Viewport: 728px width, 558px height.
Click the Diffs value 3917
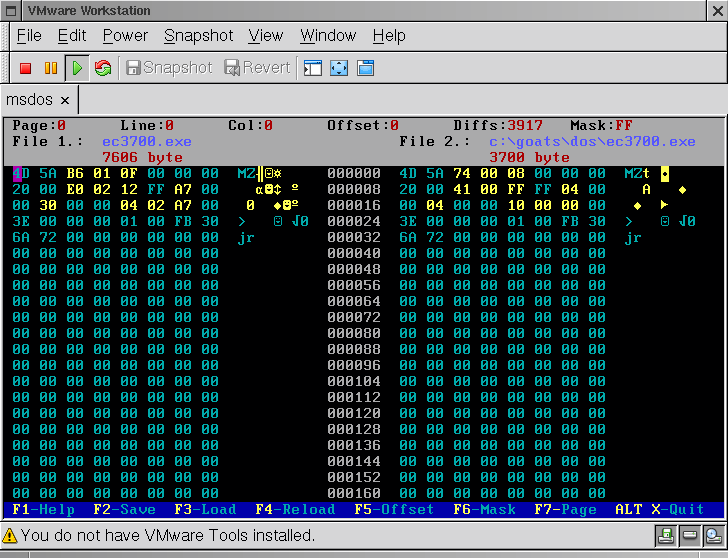point(525,125)
